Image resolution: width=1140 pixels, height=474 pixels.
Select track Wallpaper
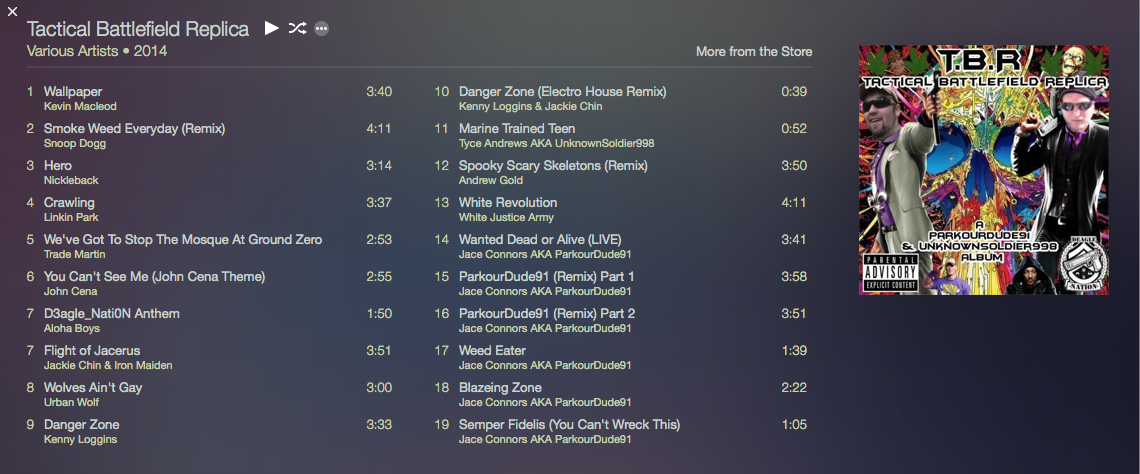point(73,92)
